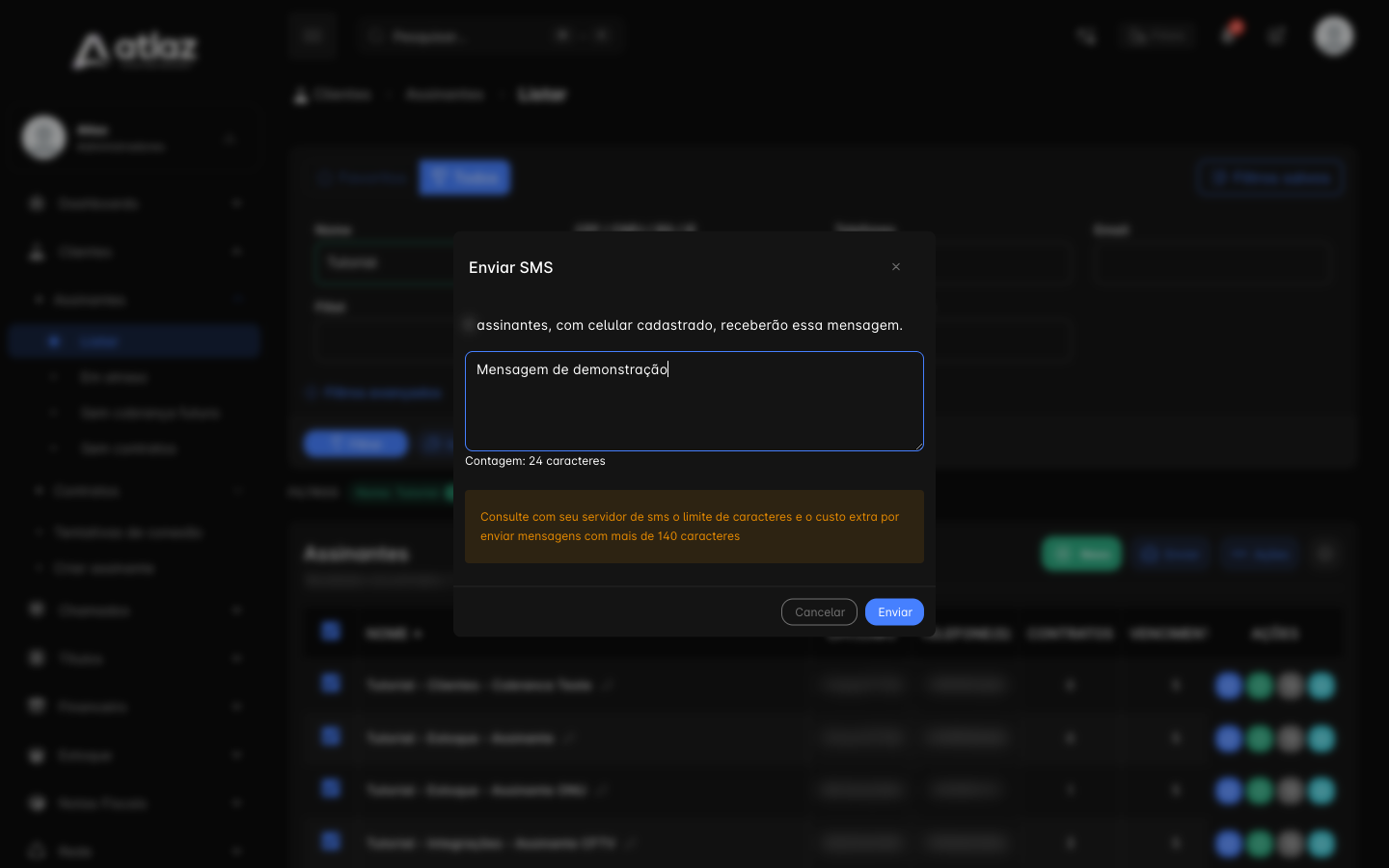Click the orange "Consulte com seu servidor" warning
The height and width of the screenshot is (868, 1389).
tap(694, 527)
